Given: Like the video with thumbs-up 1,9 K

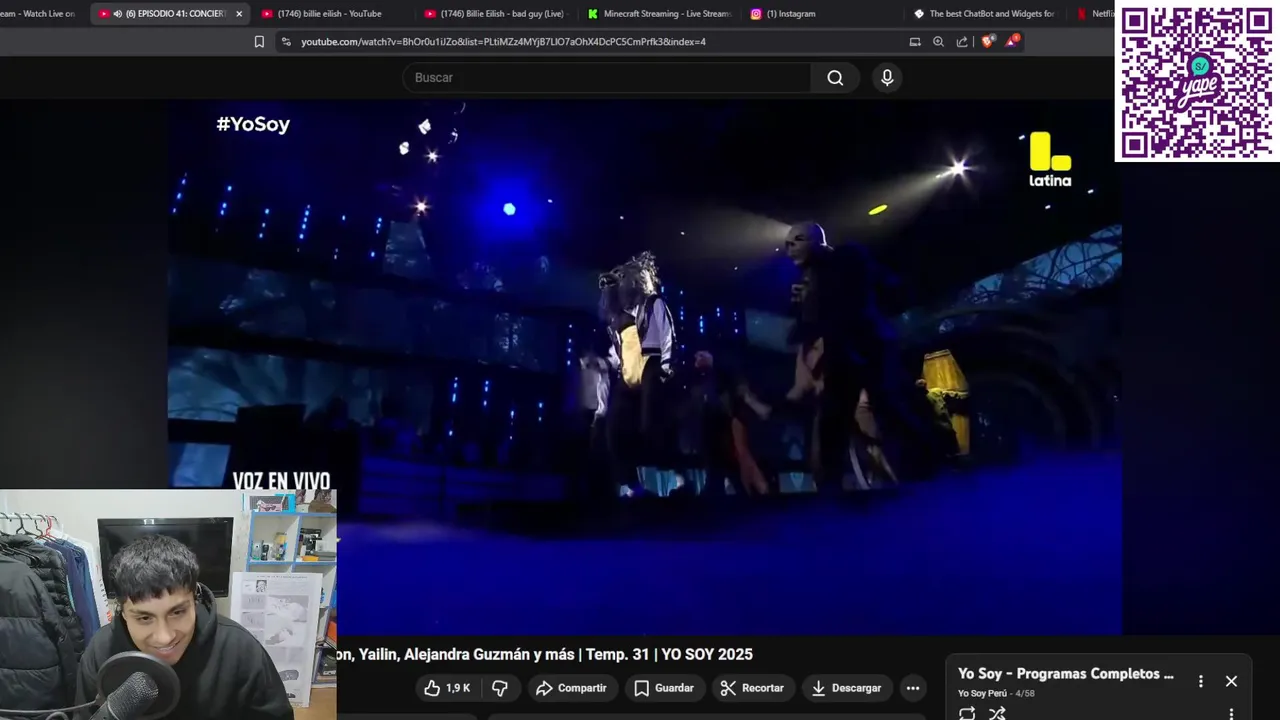Looking at the screenshot, I should (x=447, y=688).
